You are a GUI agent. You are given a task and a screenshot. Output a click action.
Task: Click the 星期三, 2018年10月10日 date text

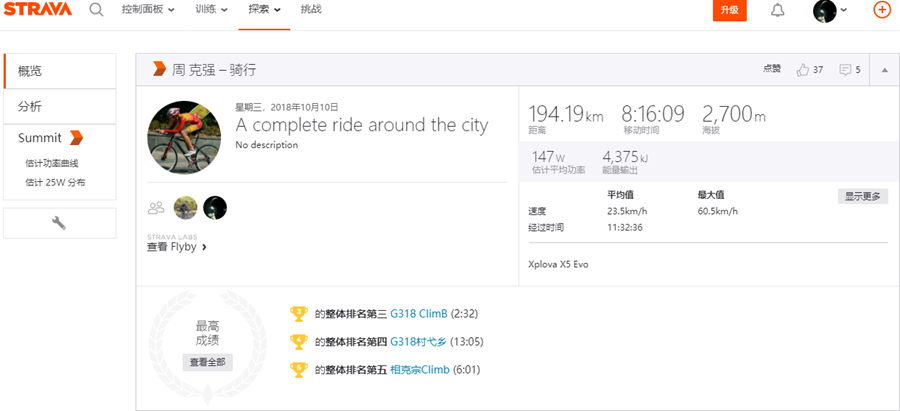click(286, 107)
